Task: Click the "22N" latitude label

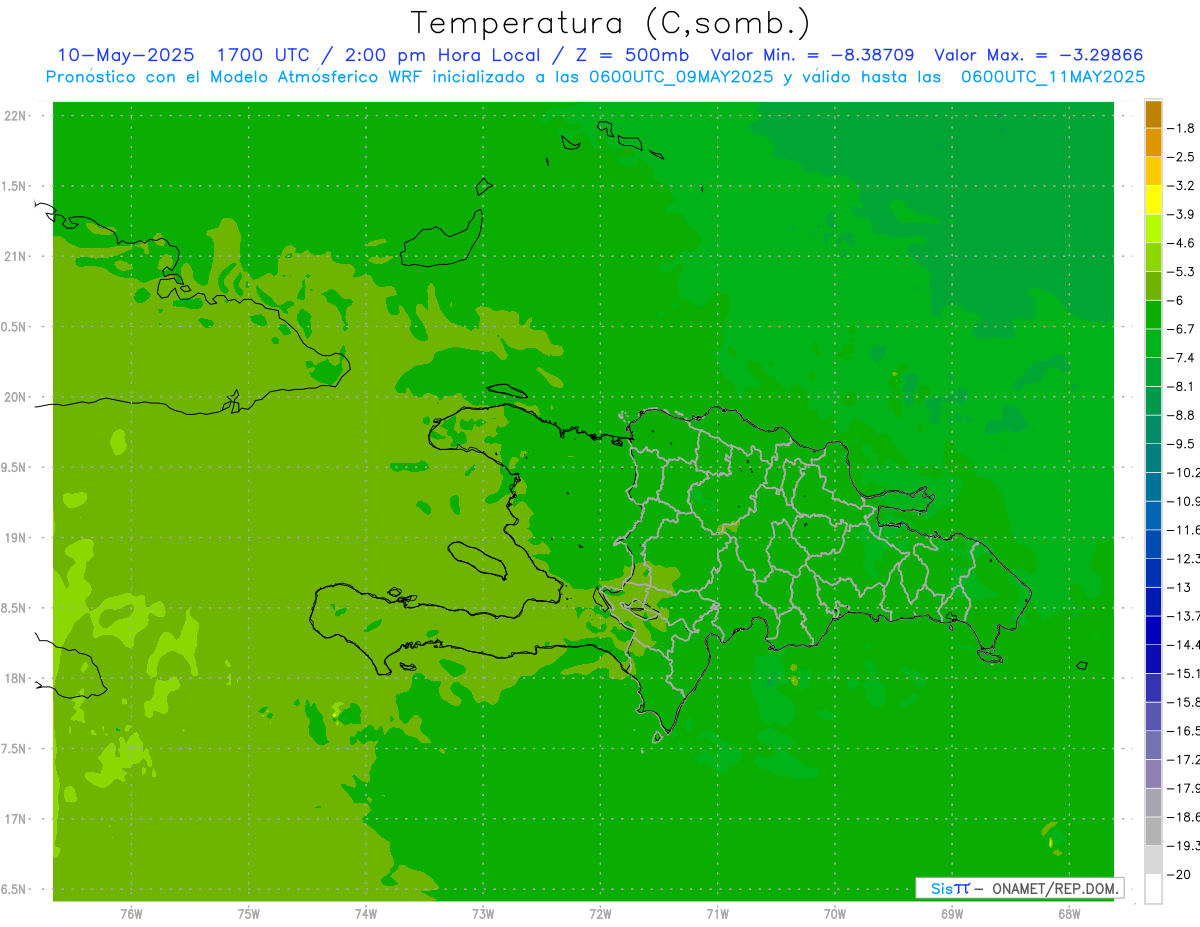Action: (x=16, y=116)
